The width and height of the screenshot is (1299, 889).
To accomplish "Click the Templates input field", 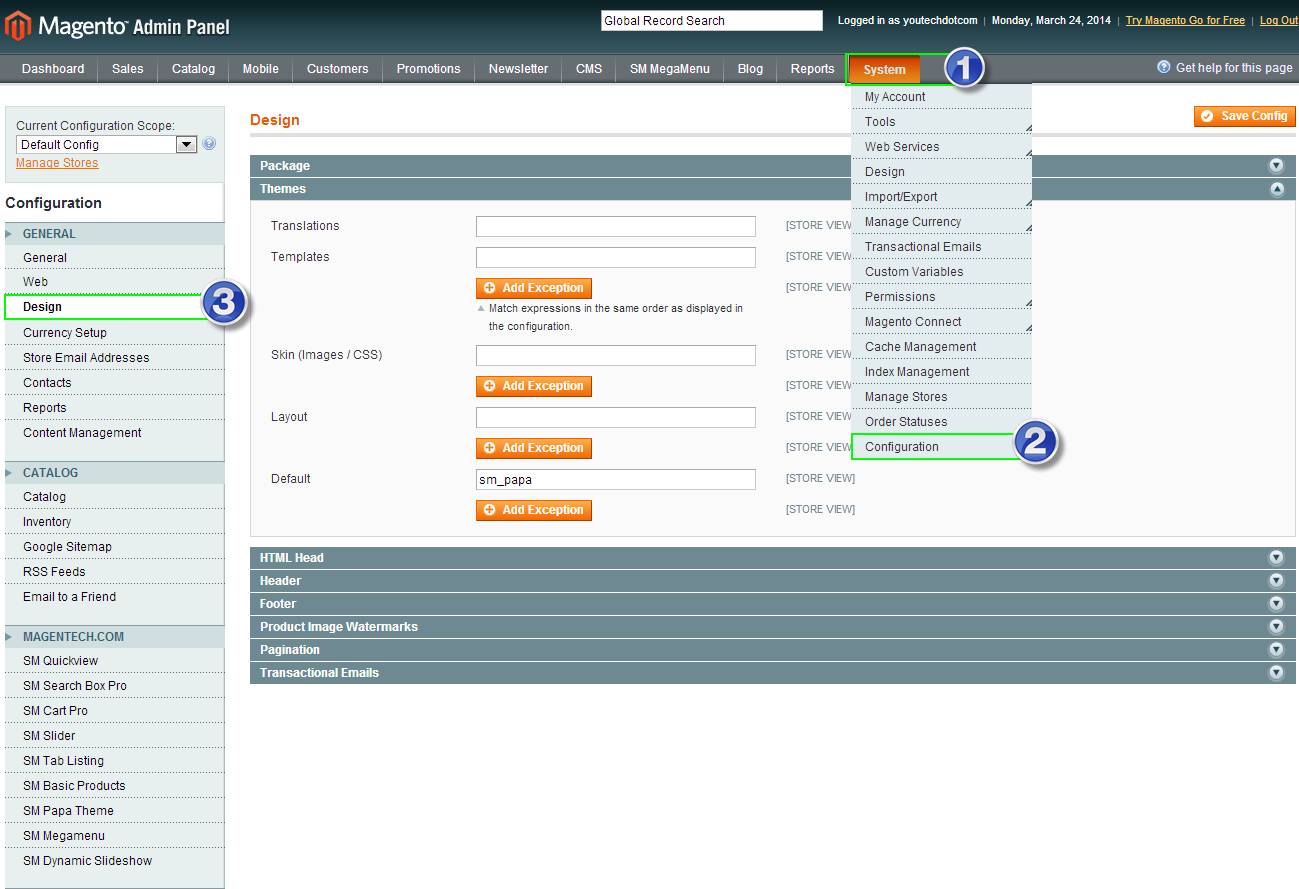I will click(x=616, y=257).
